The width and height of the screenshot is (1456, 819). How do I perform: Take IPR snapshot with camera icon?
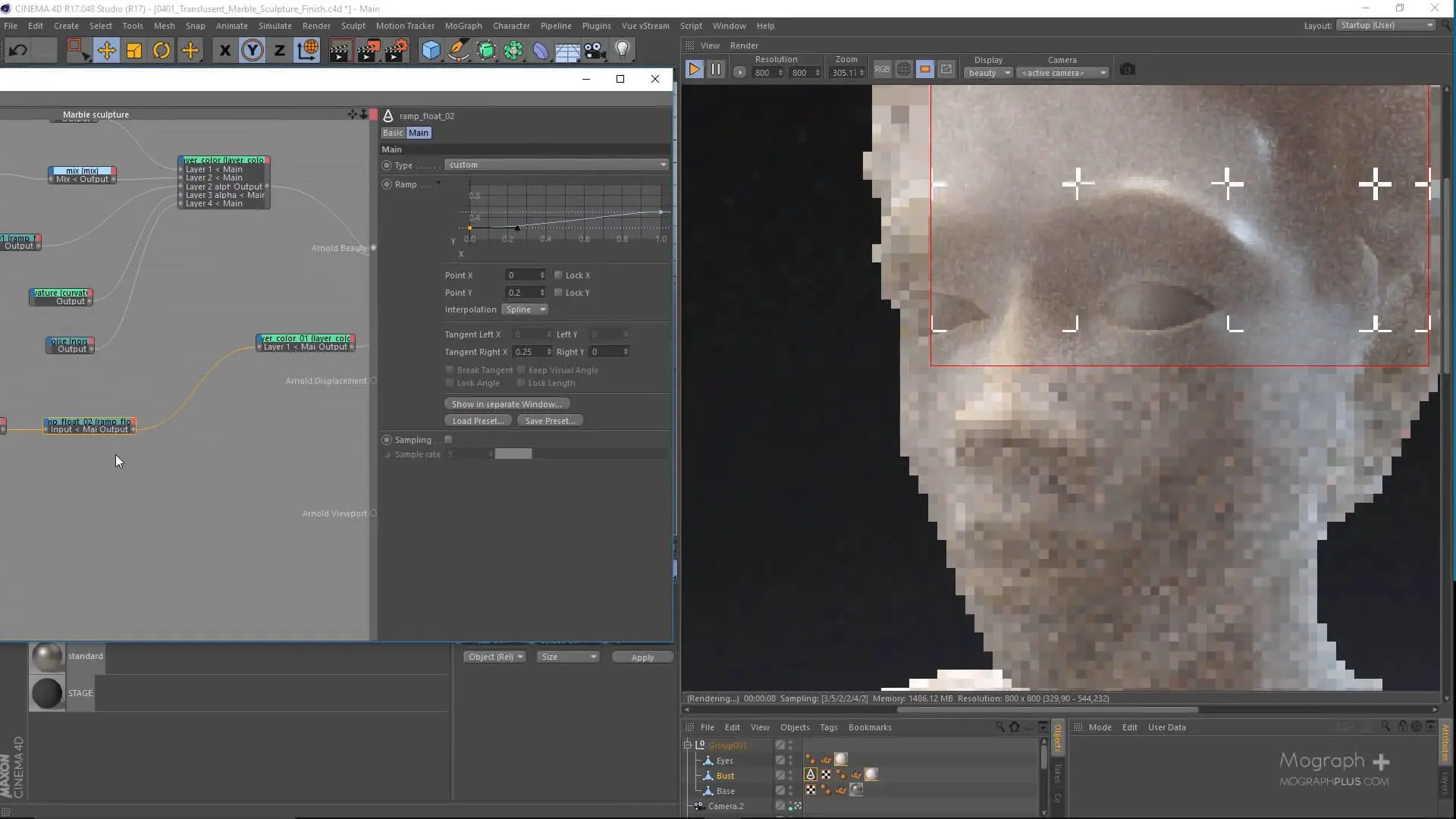[1128, 70]
